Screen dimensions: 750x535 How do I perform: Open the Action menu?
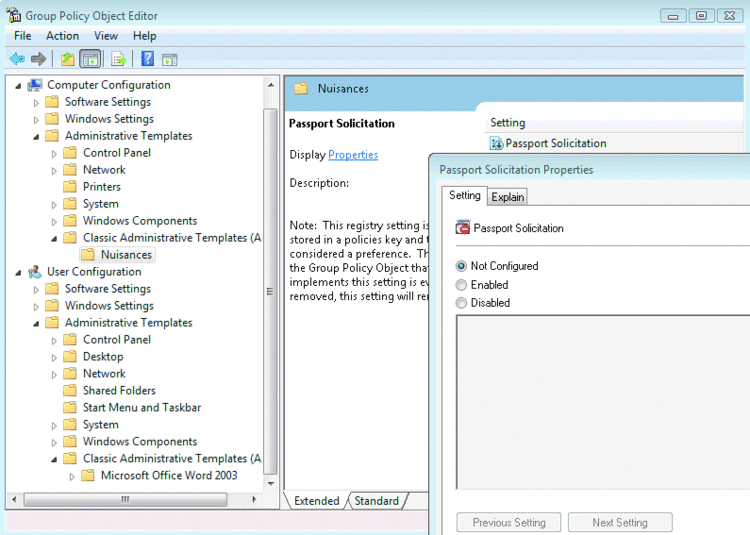pos(62,36)
